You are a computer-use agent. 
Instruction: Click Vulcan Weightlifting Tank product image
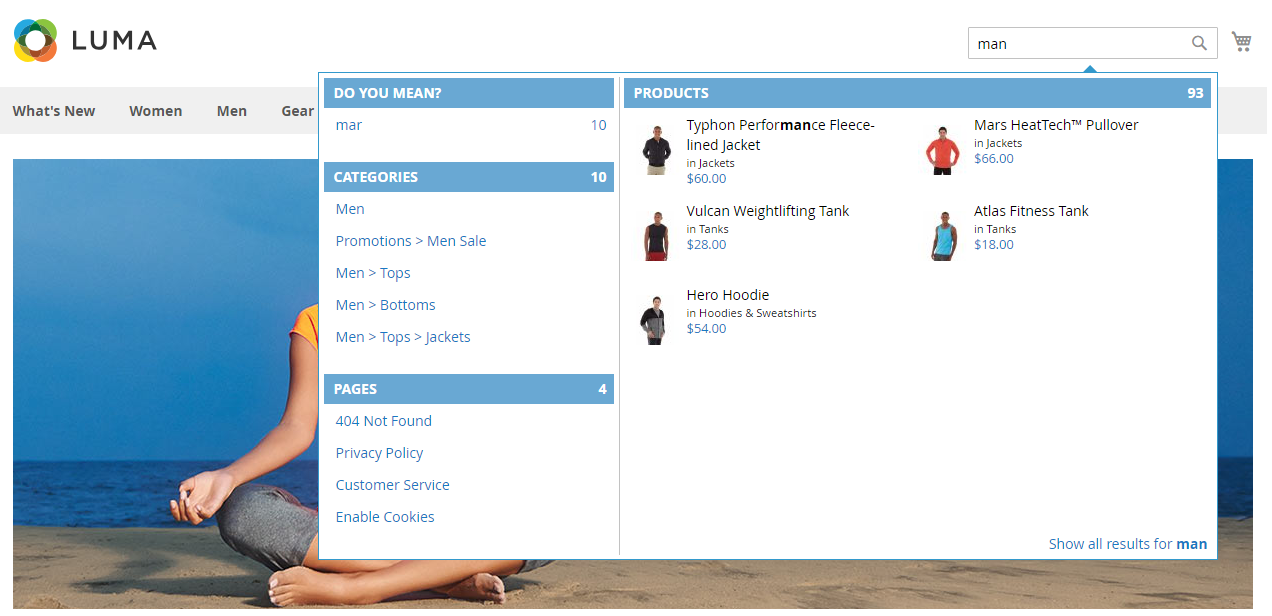[656, 236]
